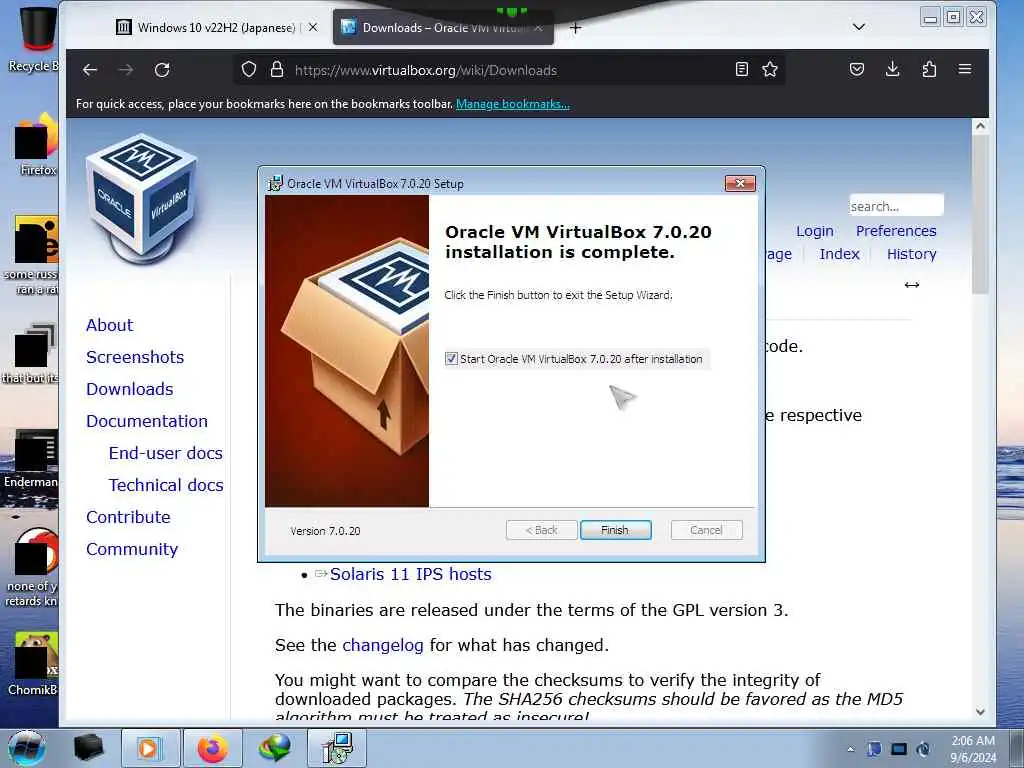
Task: Open Solaris 11 IPS hosts link
Action: [410, 574]
